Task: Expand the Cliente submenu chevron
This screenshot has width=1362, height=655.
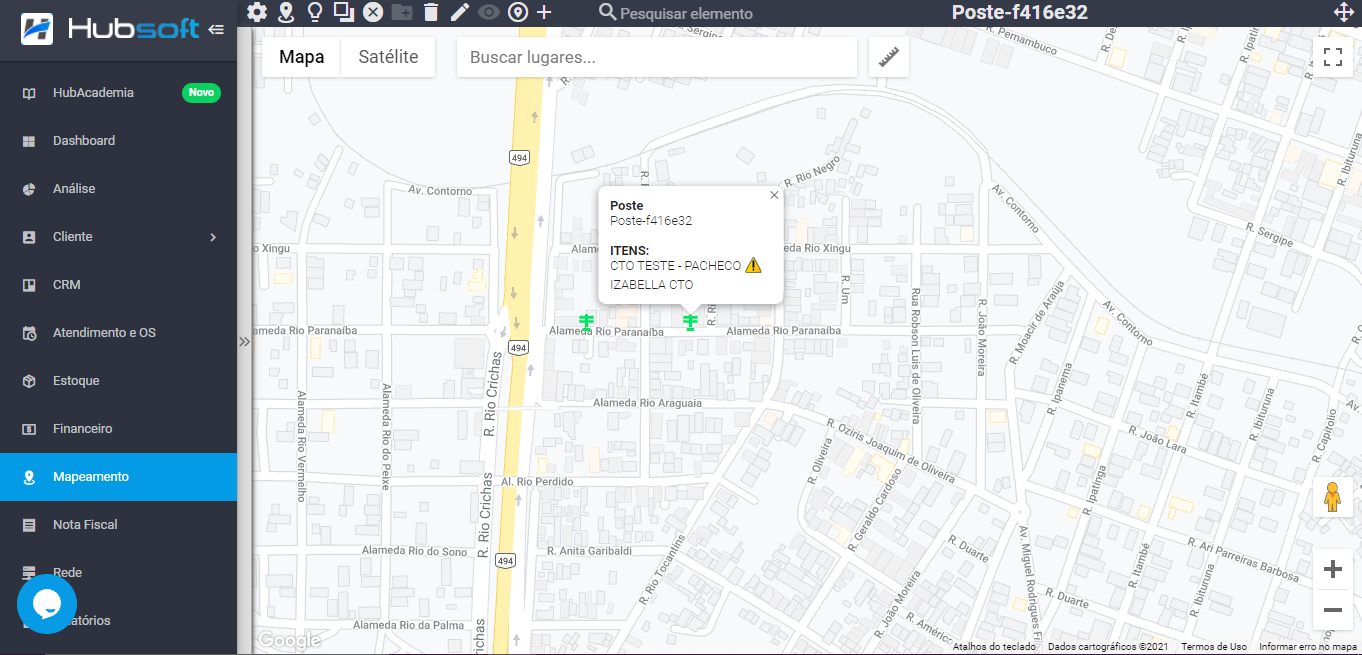Action: (x=213, y=237)
